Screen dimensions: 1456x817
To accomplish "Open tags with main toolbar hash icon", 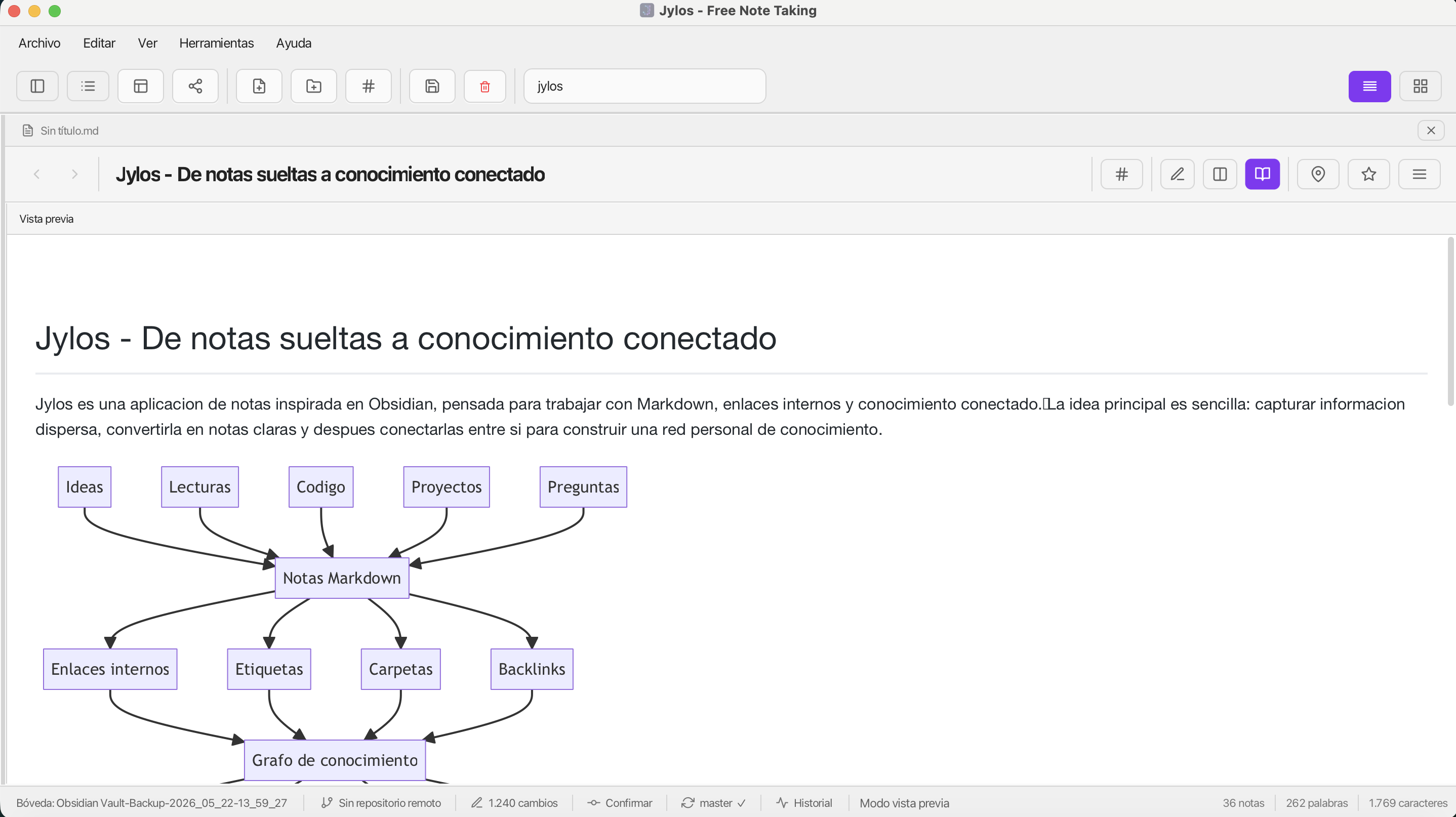I will tap(369, 86).
